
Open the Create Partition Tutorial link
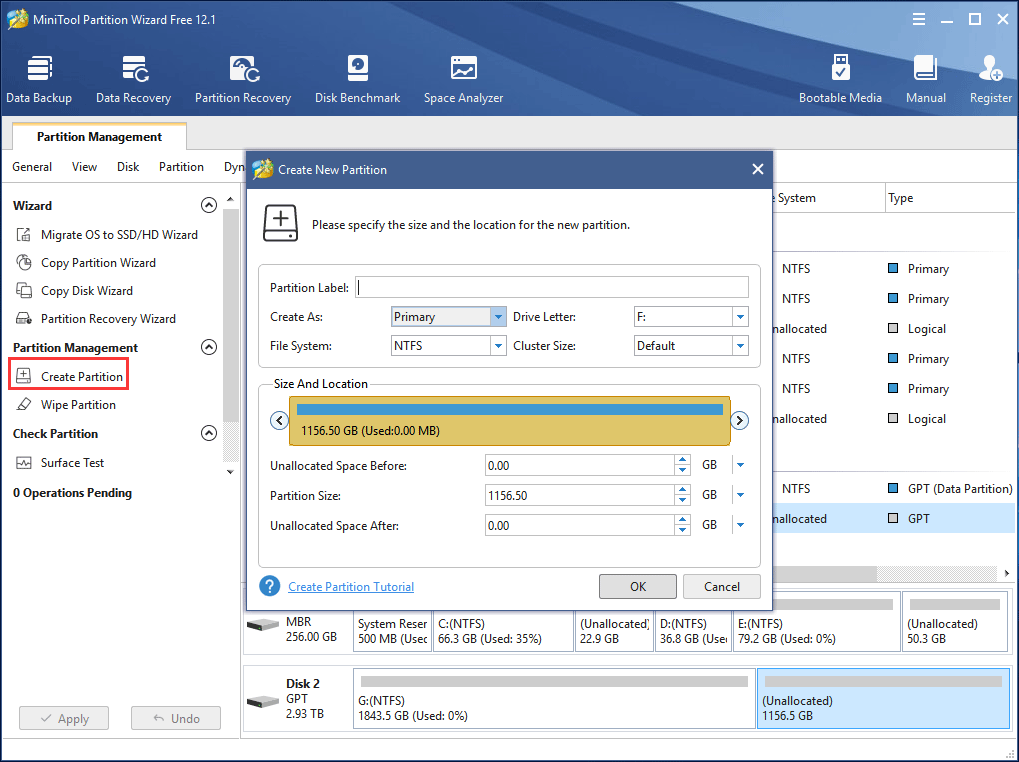click(x=350, y=586)
